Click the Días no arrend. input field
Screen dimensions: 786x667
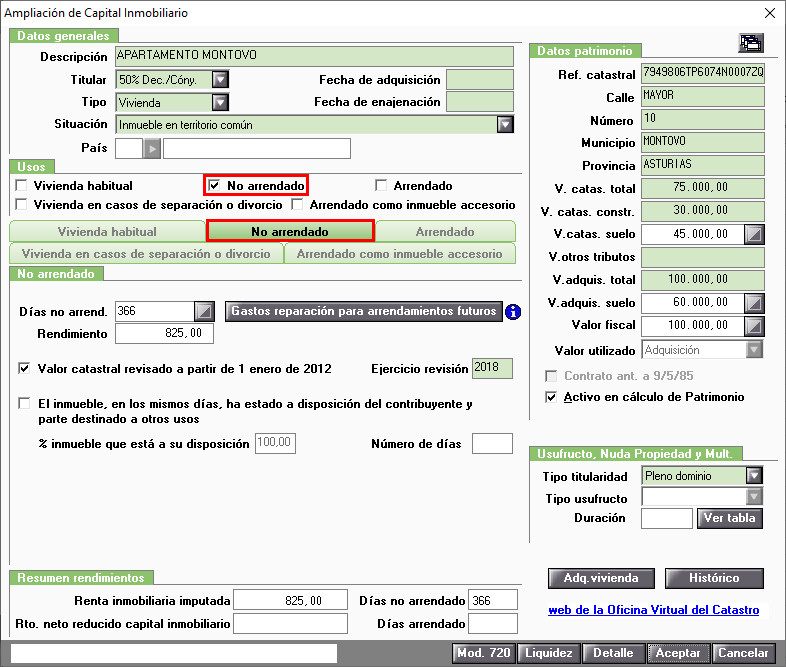coord(155,311)
